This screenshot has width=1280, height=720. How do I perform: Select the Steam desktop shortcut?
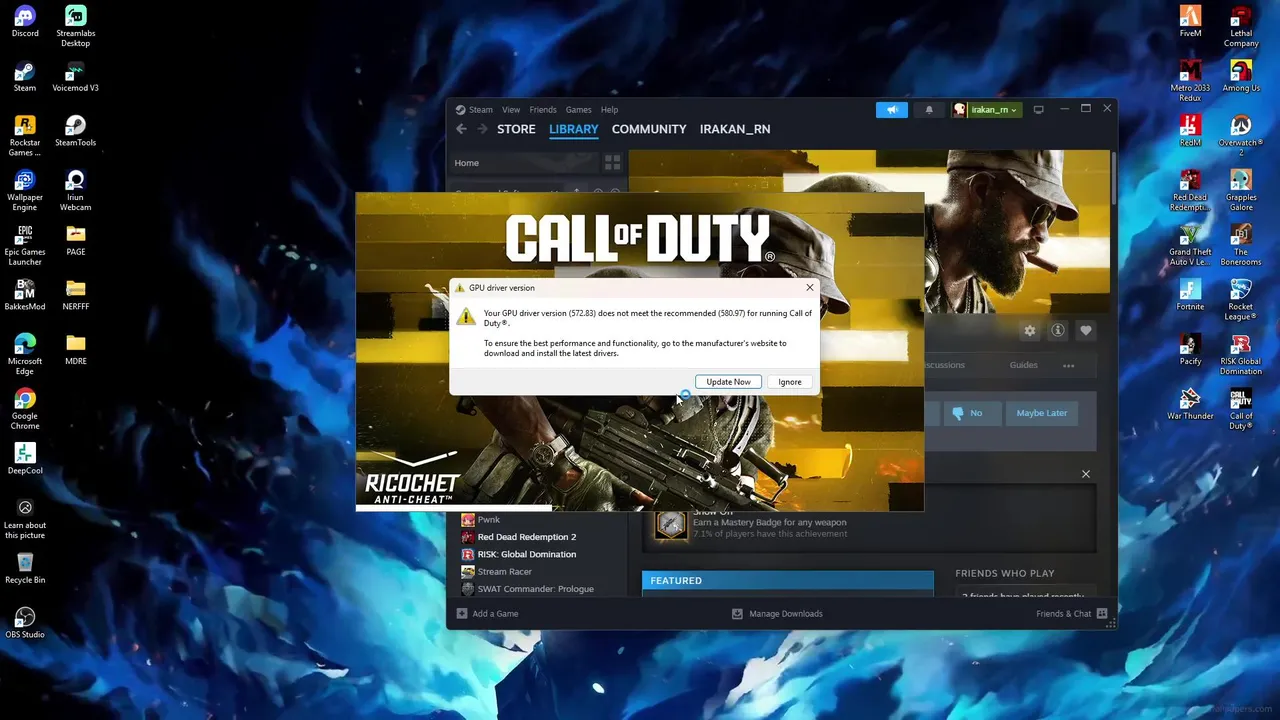click(25, 77)
